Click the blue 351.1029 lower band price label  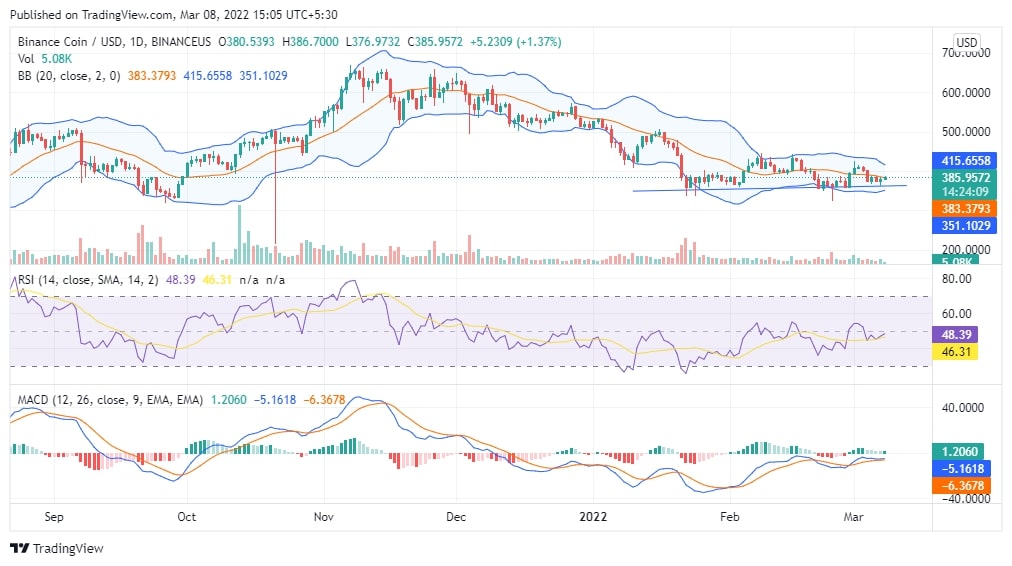tap(965, 226)
